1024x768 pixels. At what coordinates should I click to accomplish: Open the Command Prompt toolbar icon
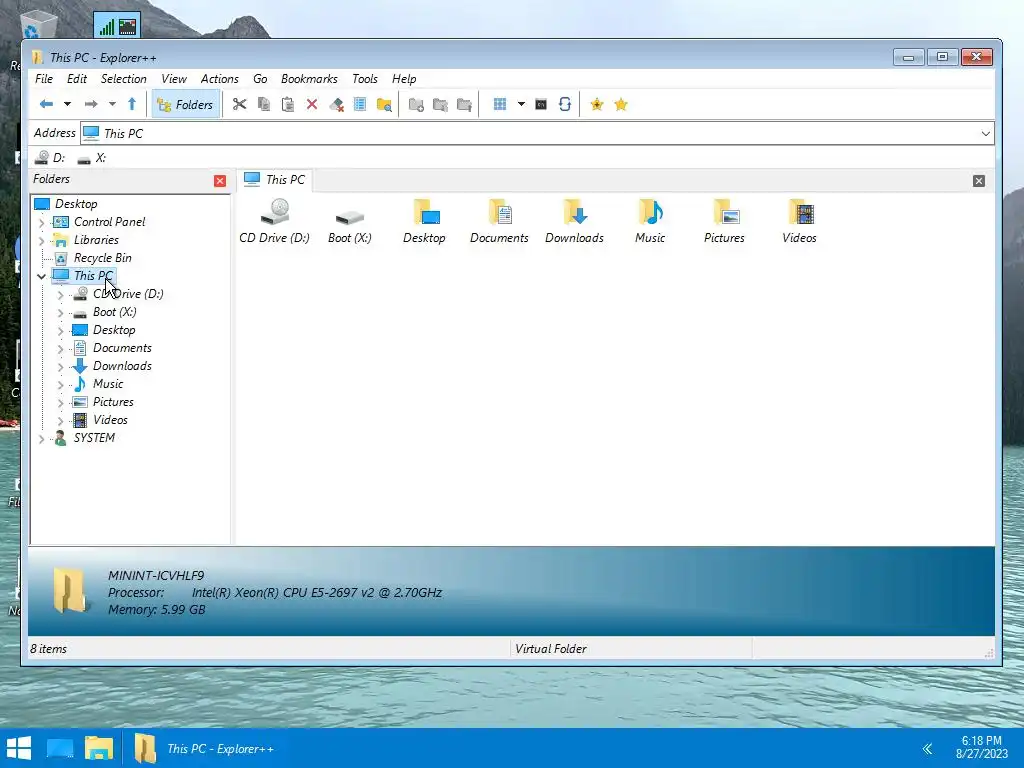point(541,104)
